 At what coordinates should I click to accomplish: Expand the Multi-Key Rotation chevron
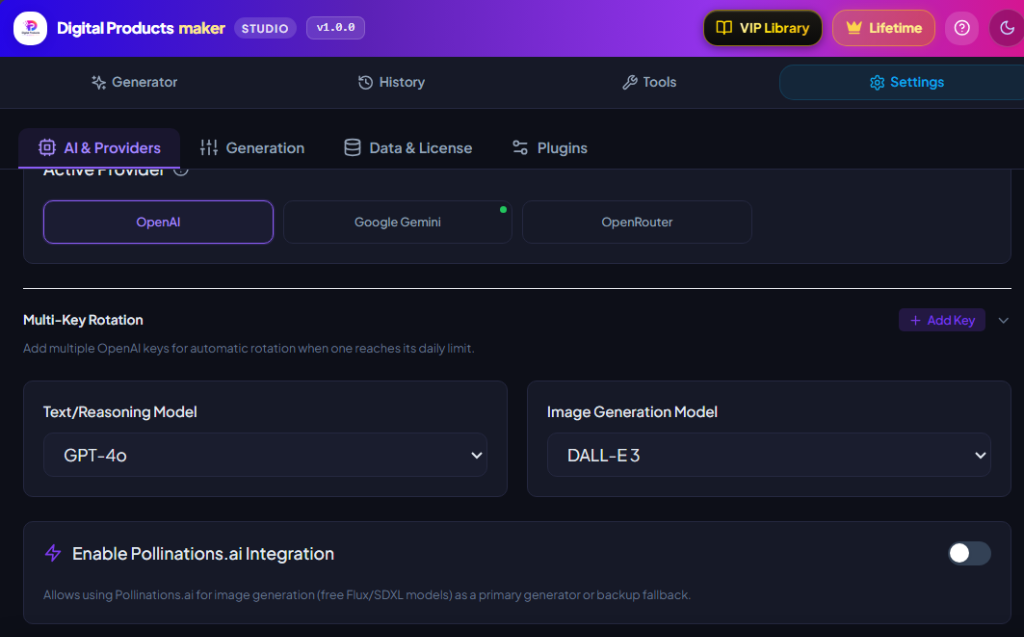[1003, 320]
